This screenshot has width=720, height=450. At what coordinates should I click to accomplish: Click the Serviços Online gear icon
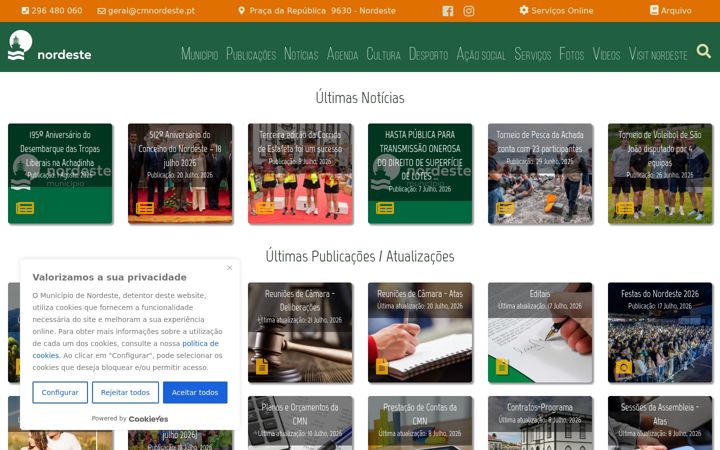pos(524,10)
